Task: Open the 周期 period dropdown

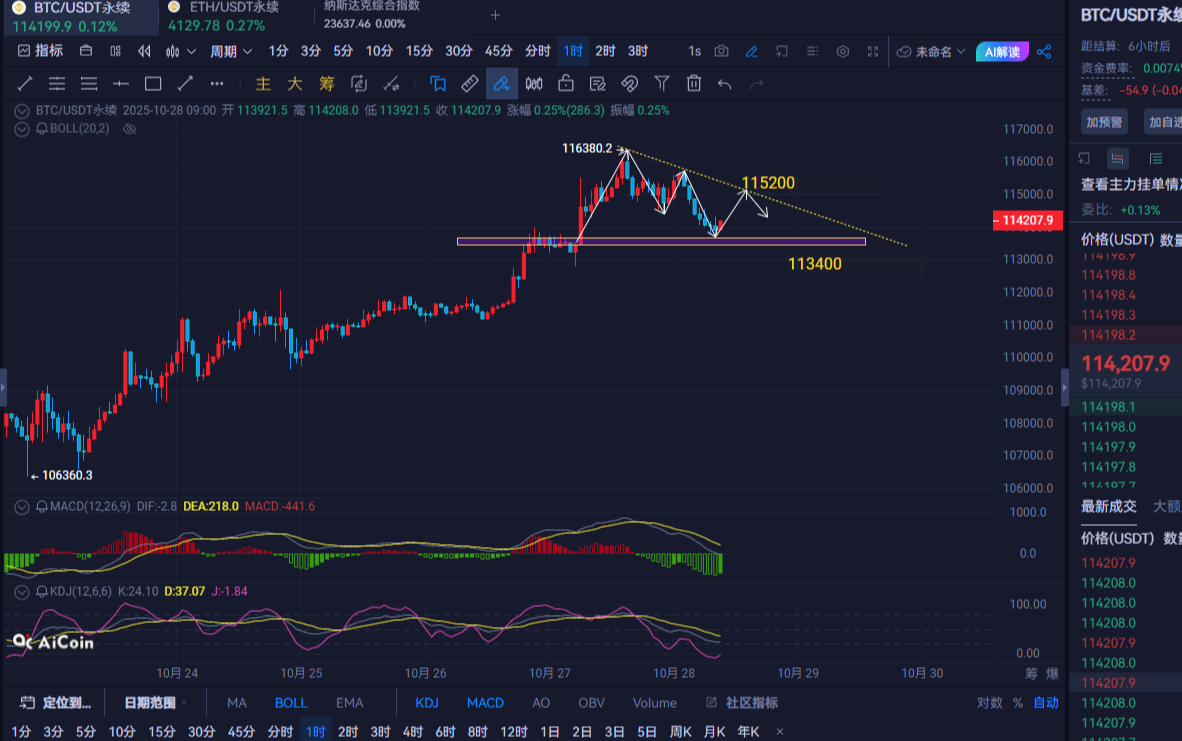Action: click(229, 51)
